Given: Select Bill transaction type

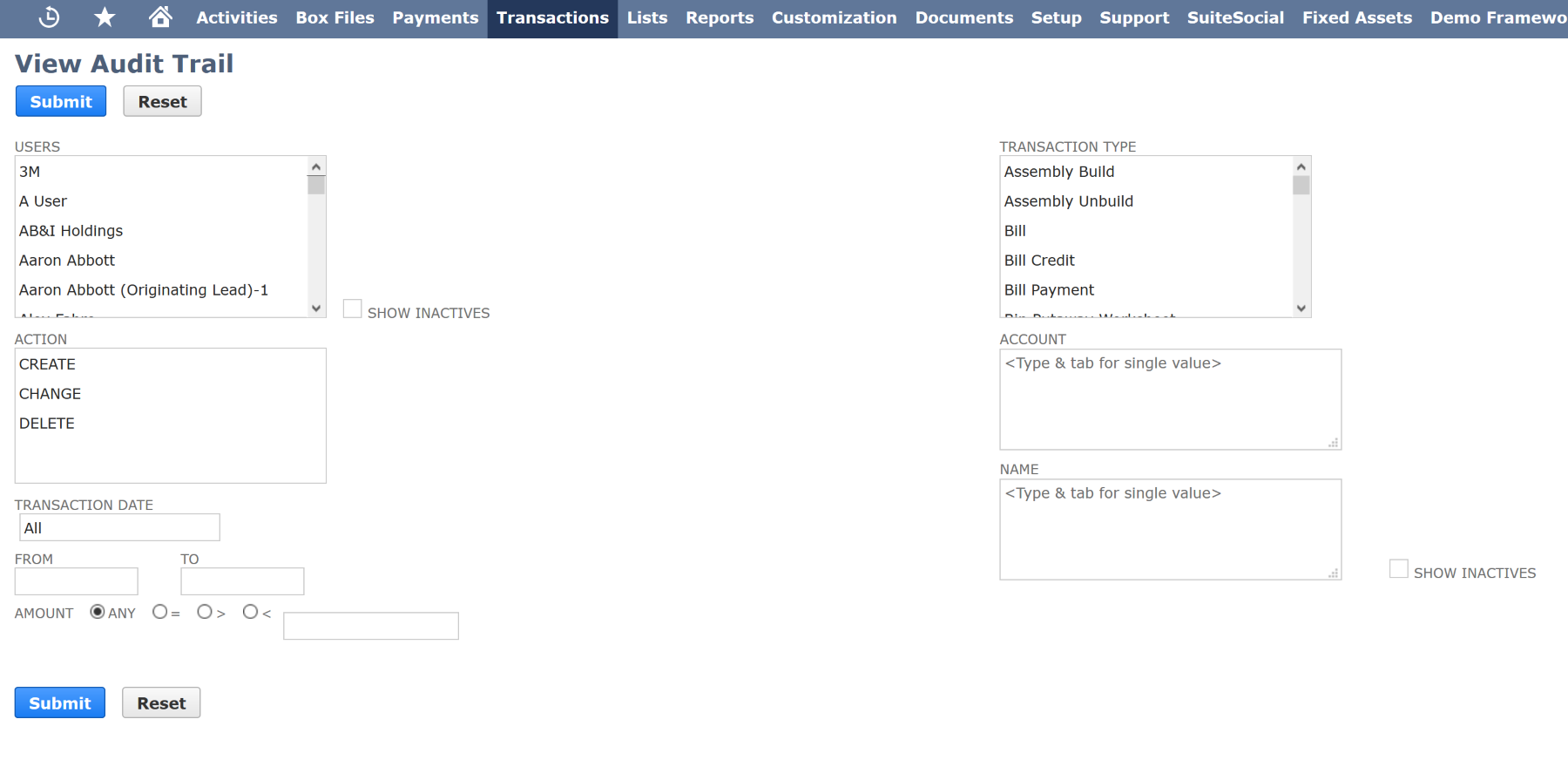Looking at the screenshot, I should [x=1147, y=231].
